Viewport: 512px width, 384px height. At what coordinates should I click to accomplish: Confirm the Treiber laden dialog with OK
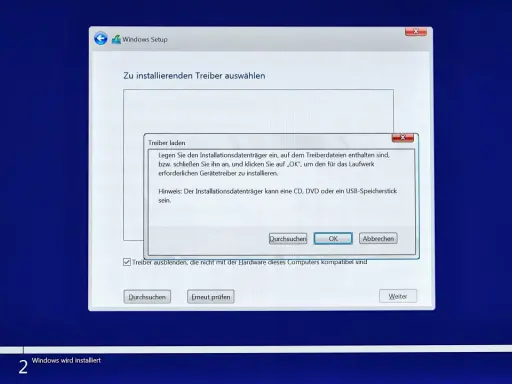(x=333, y=239)
